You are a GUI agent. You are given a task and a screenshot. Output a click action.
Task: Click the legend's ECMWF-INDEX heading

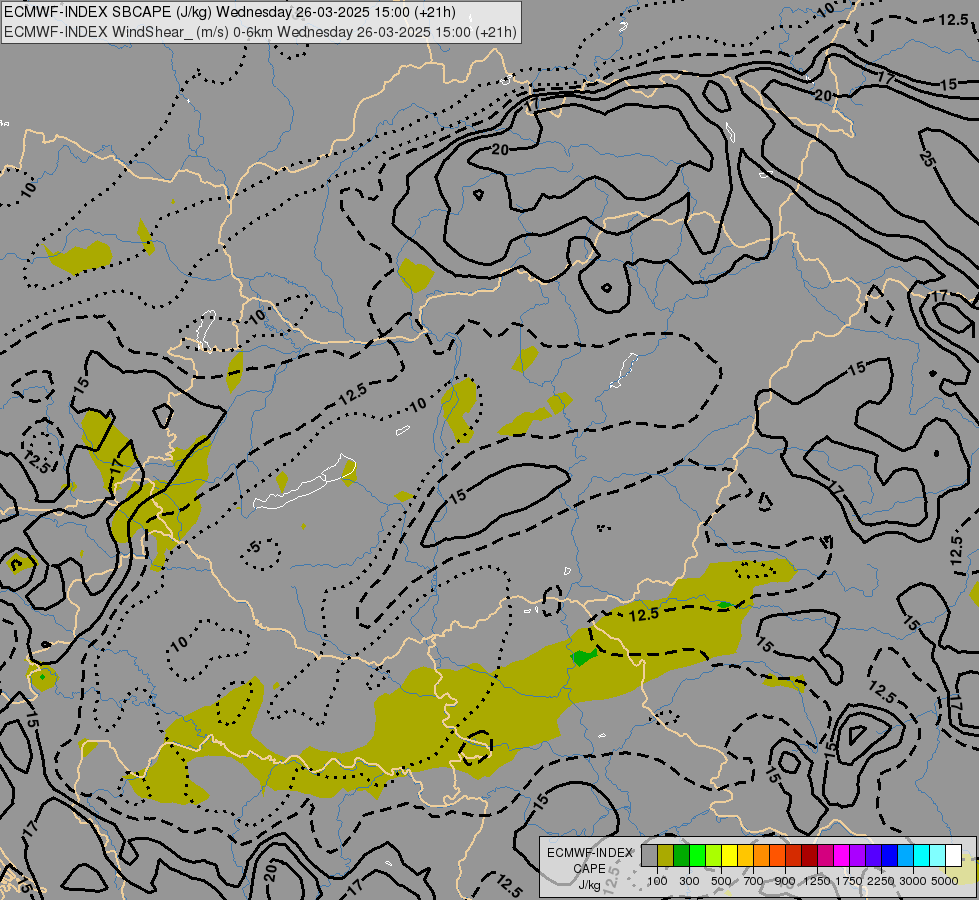tap(589, 853)
